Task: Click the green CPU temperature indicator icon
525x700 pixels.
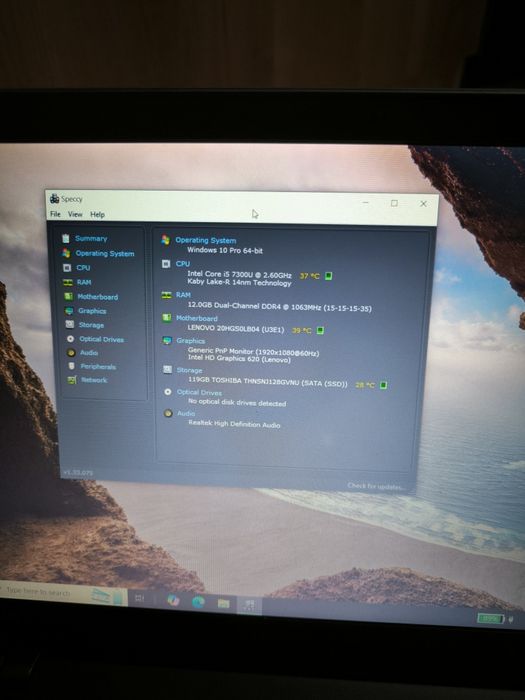Action: 329,276
